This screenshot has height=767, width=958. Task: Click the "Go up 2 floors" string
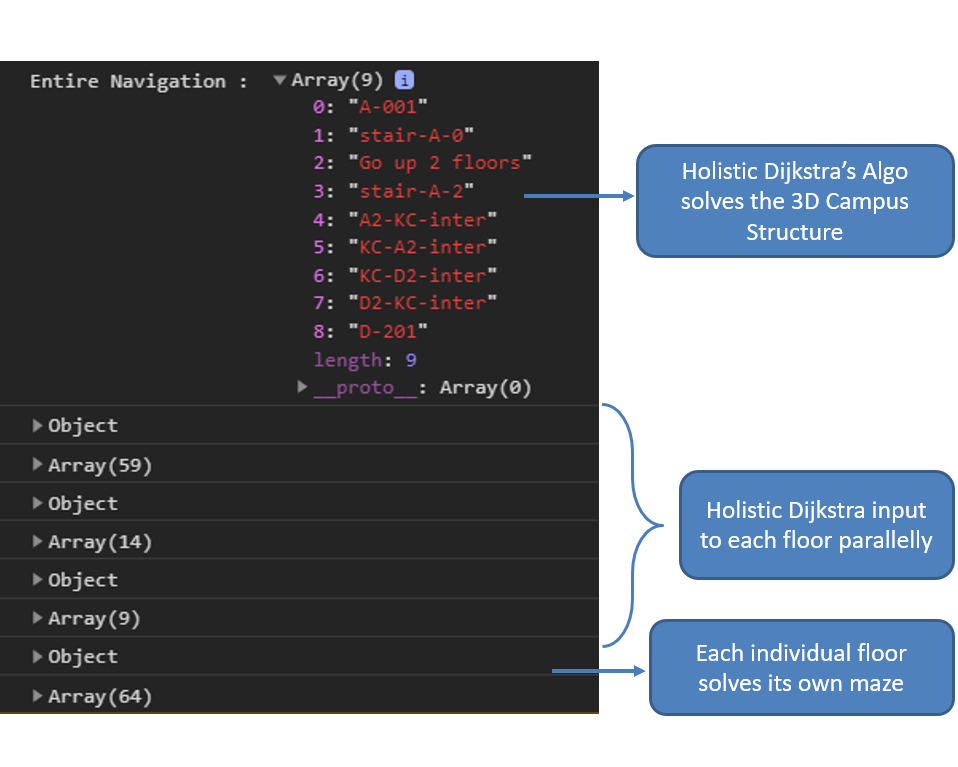click(440, 163)
